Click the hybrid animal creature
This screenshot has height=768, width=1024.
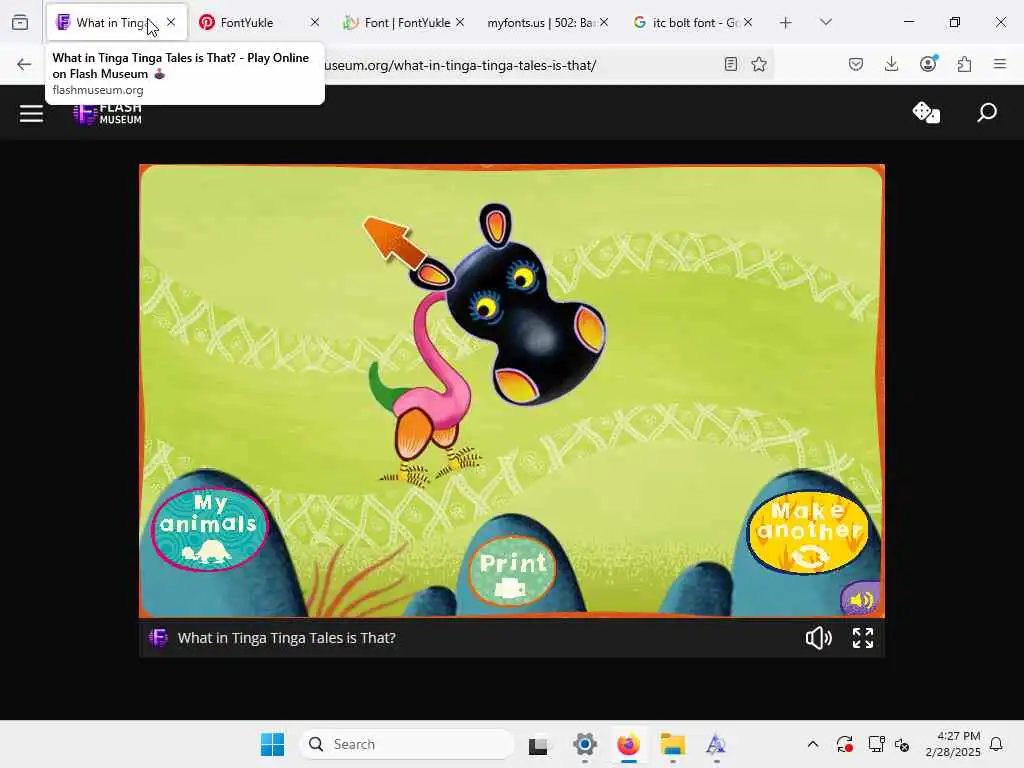490,346
